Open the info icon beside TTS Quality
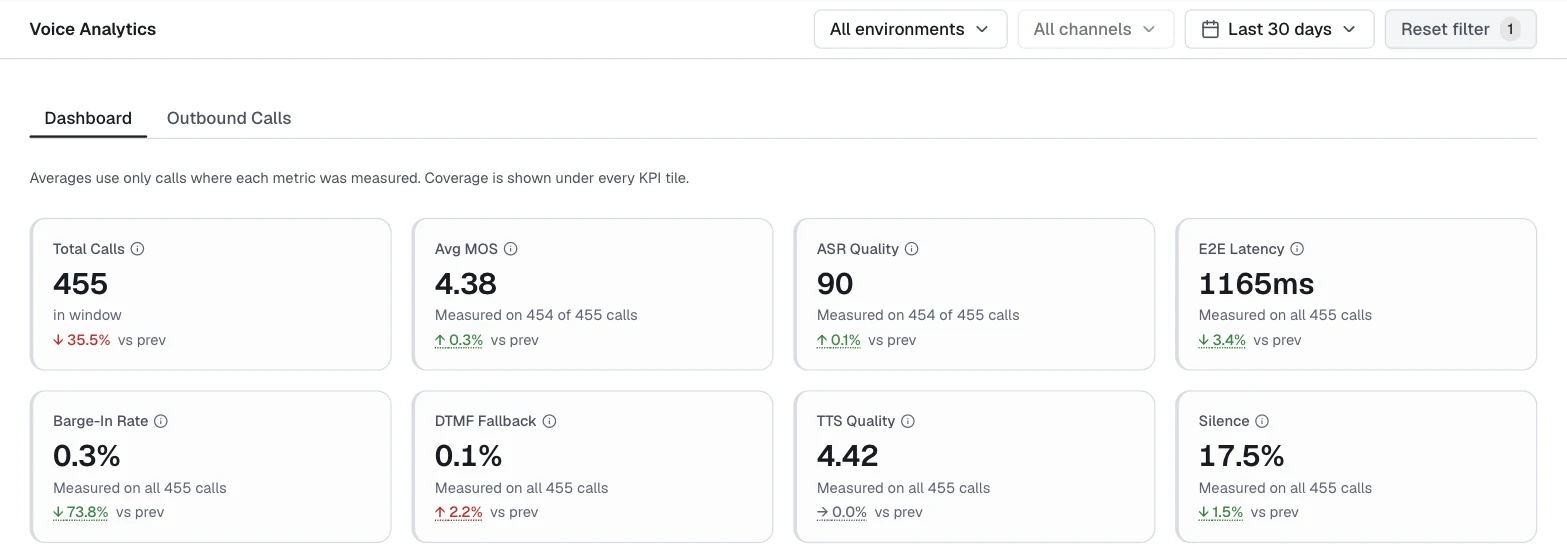1567x558 pixels. [x=907, y=421]
